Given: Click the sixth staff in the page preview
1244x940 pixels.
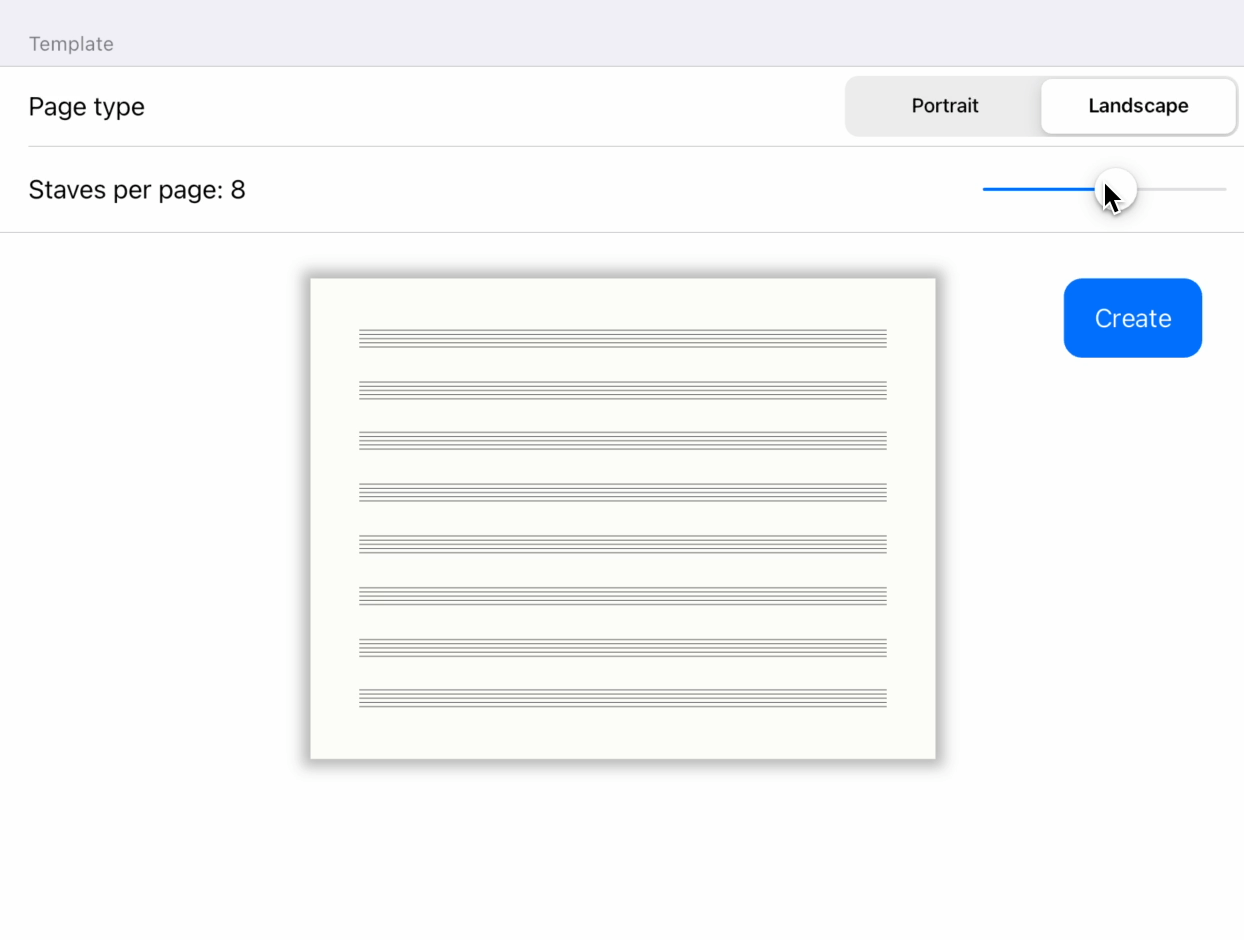Looking at the screenshot, I should click(x=622, y=596).
